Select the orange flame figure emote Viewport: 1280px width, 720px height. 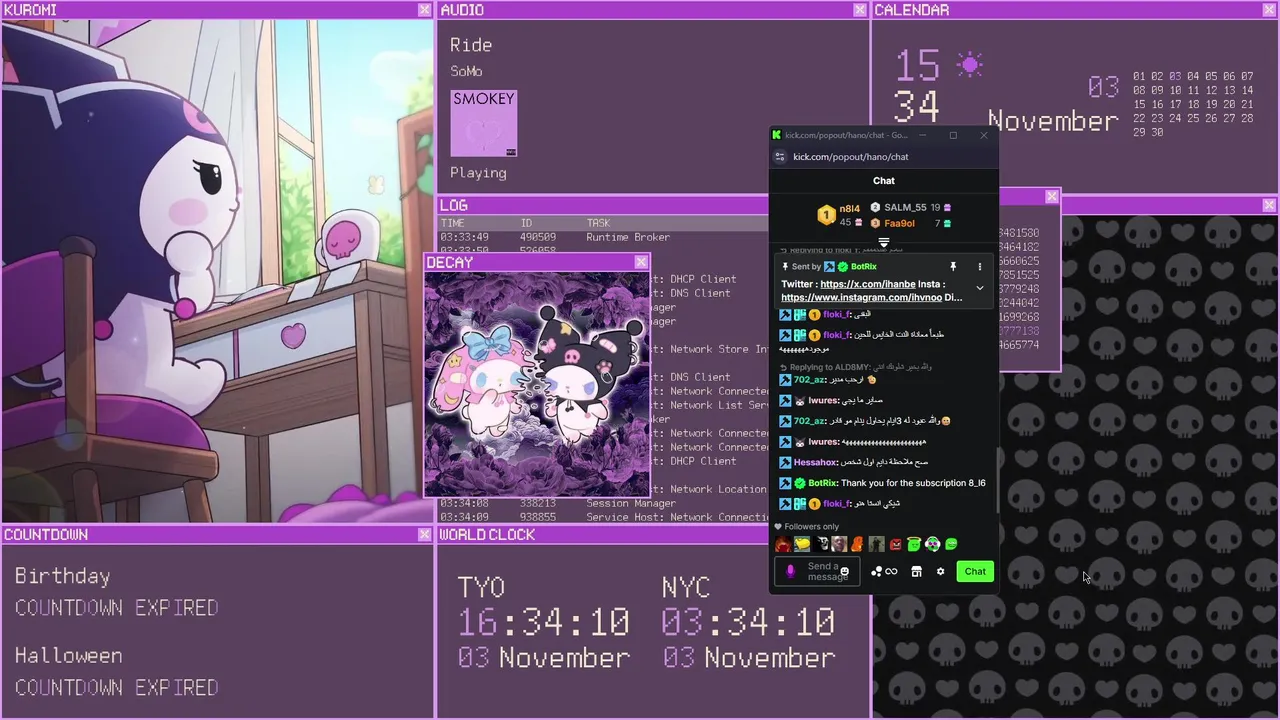[x=858, y=544]
